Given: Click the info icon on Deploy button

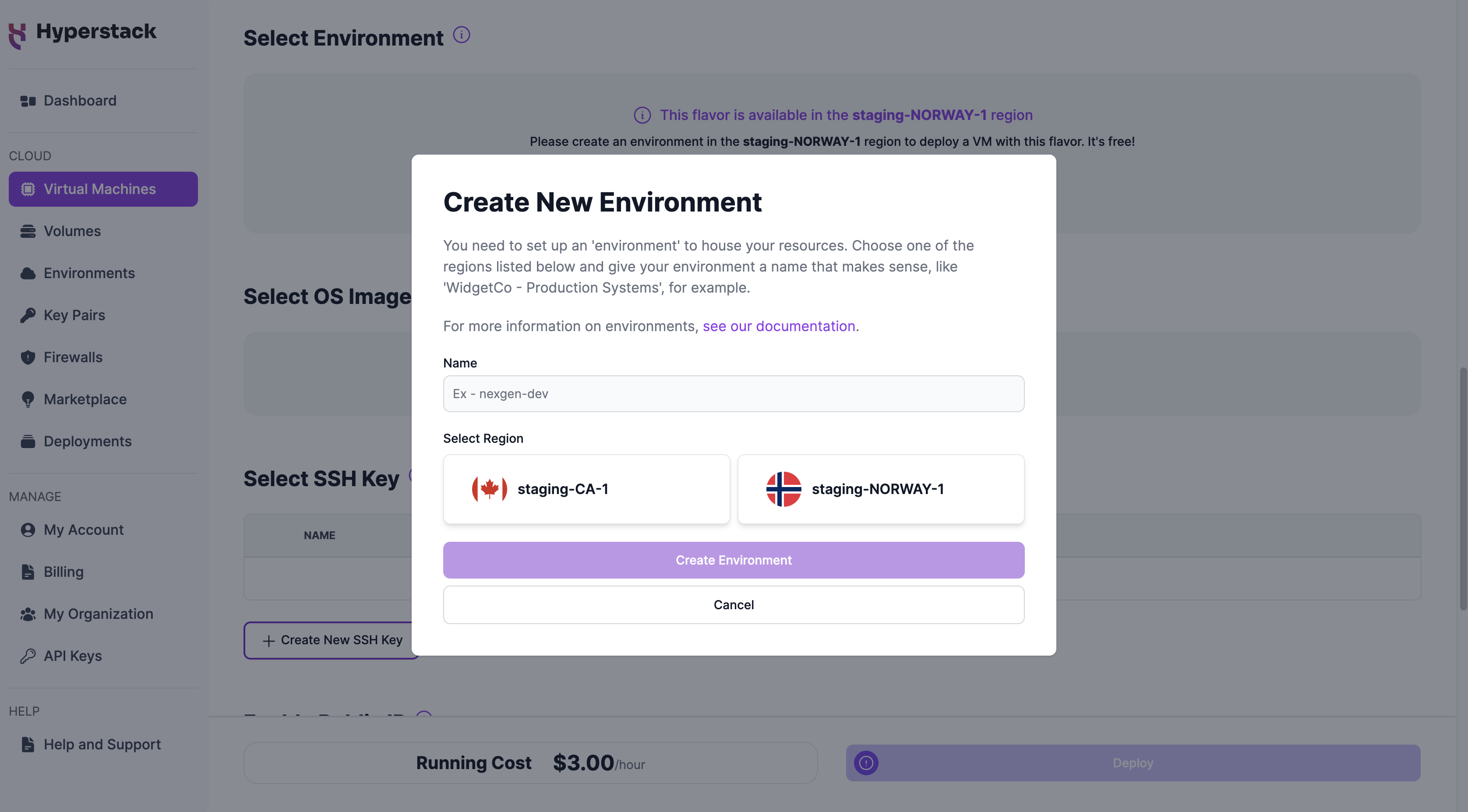Looking at the screenshot, I should (x=866, y=763).
